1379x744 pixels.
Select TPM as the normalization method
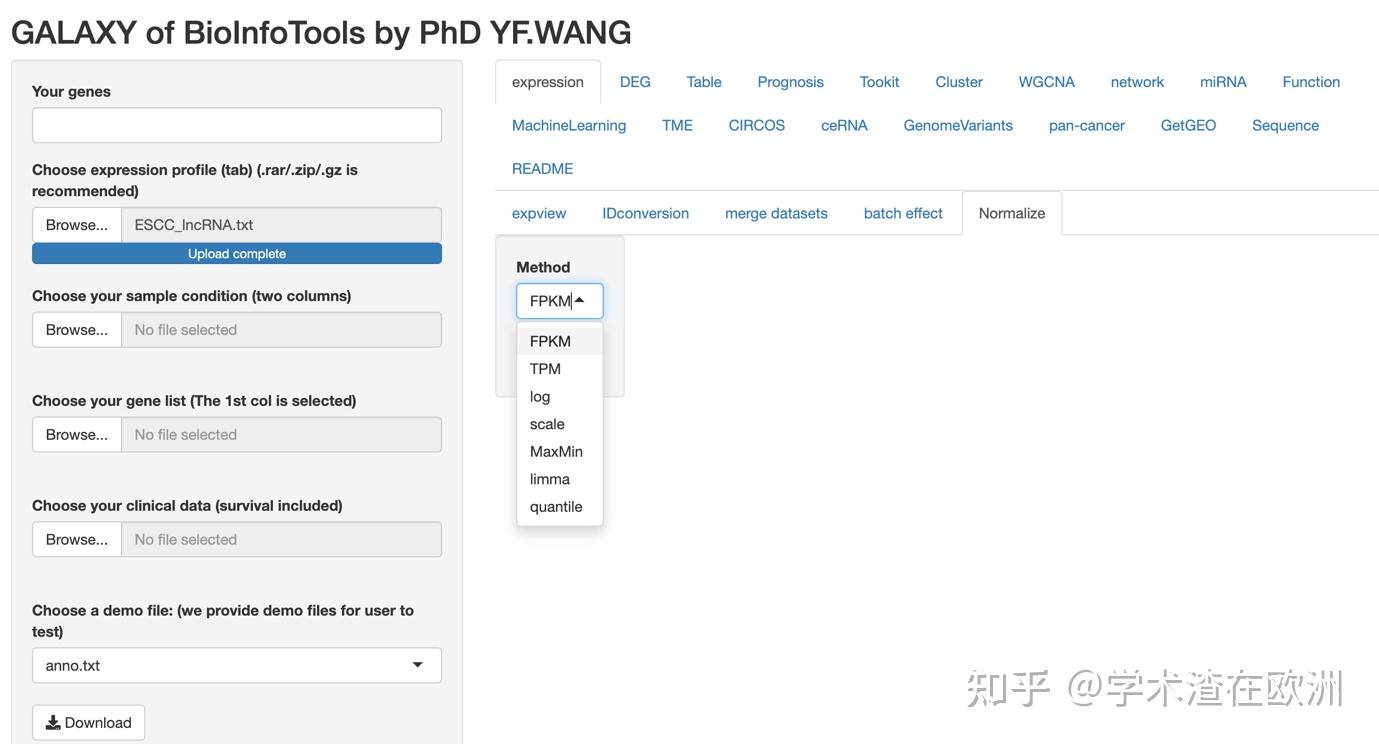[x=545, y=368]
